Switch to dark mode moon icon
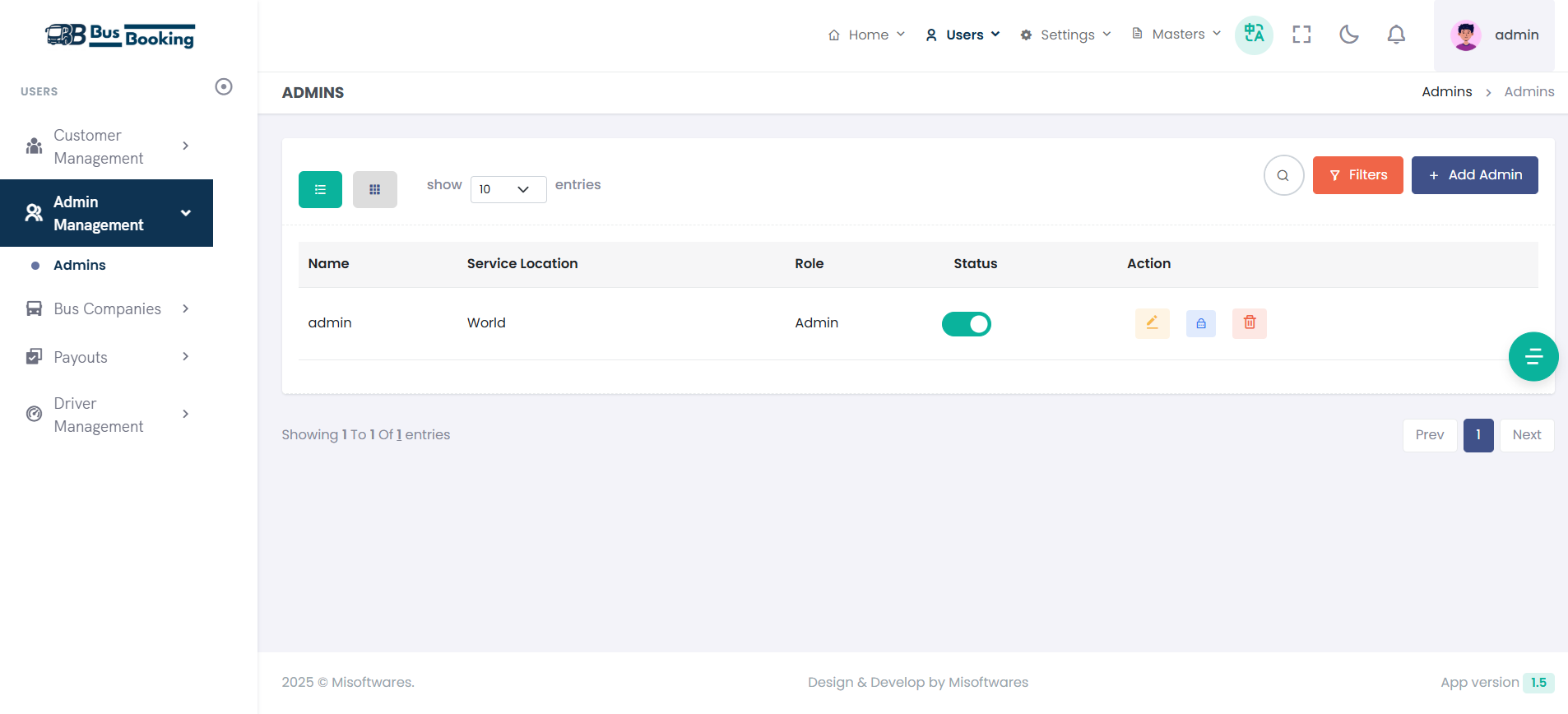Viewport: 1568px width, 714px height. [1349, 35]
